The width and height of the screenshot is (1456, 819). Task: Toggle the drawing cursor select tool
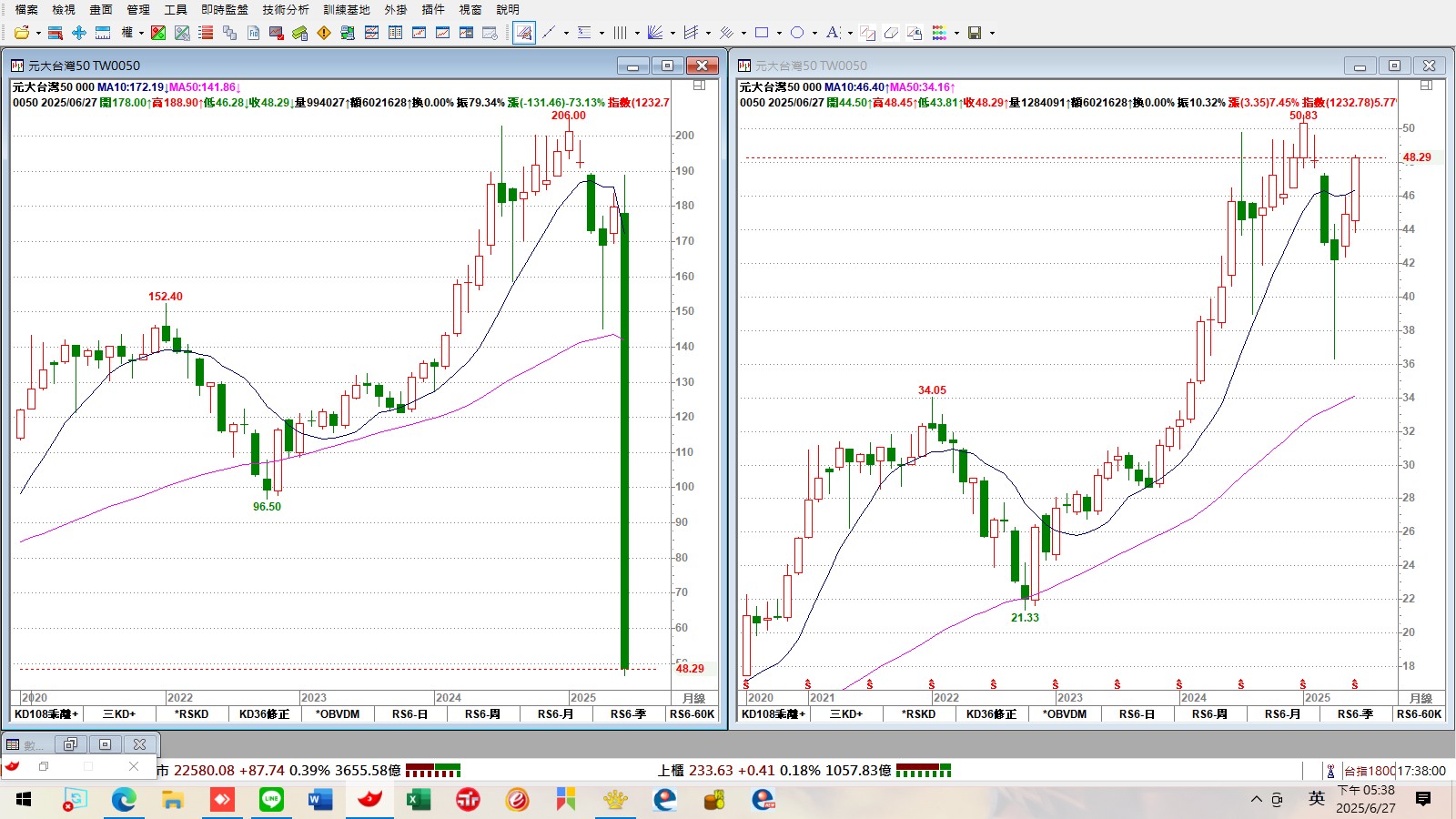pyautogui.click(x=524, y=33)
